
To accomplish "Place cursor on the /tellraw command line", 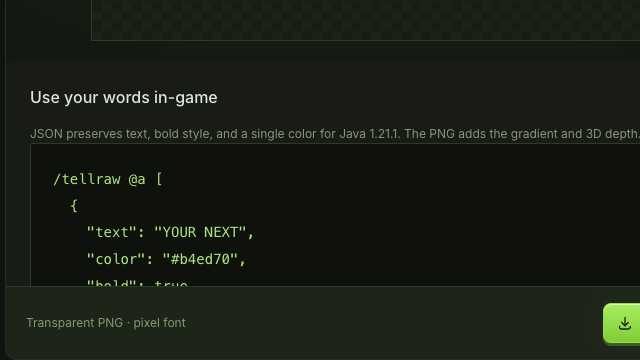I will pos(108,179).
